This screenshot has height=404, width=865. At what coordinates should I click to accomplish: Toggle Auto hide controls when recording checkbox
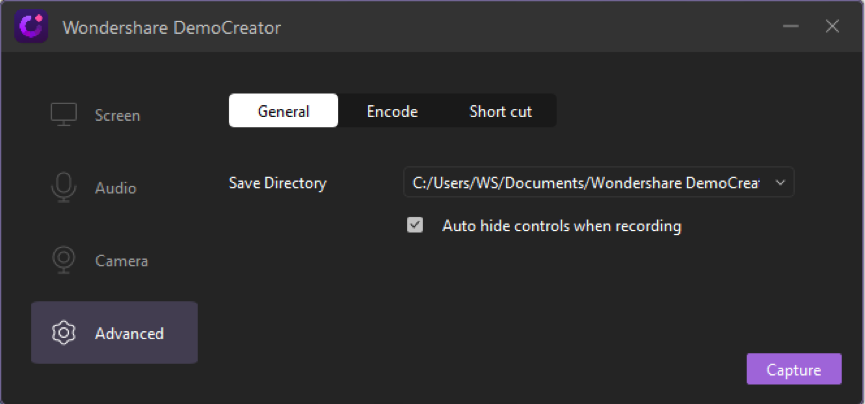coord(415,225)
